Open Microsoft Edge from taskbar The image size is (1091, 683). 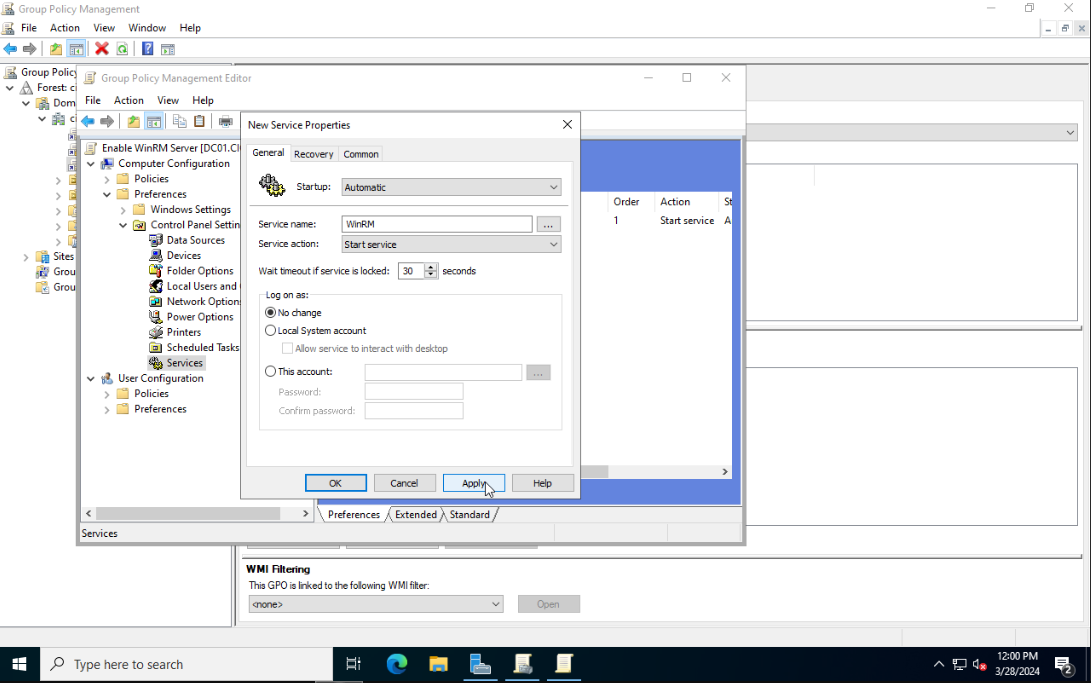coord(397,664)
